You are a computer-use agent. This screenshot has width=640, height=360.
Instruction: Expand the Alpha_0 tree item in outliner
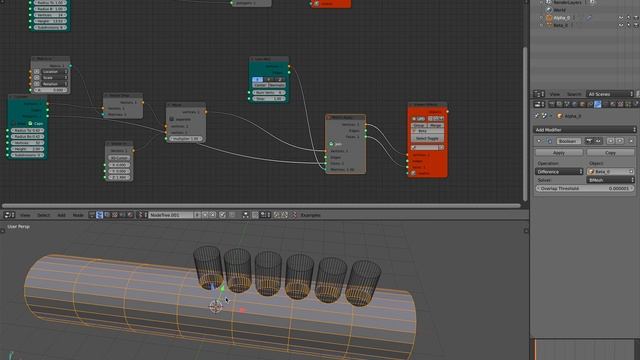(x=542, y=18)
